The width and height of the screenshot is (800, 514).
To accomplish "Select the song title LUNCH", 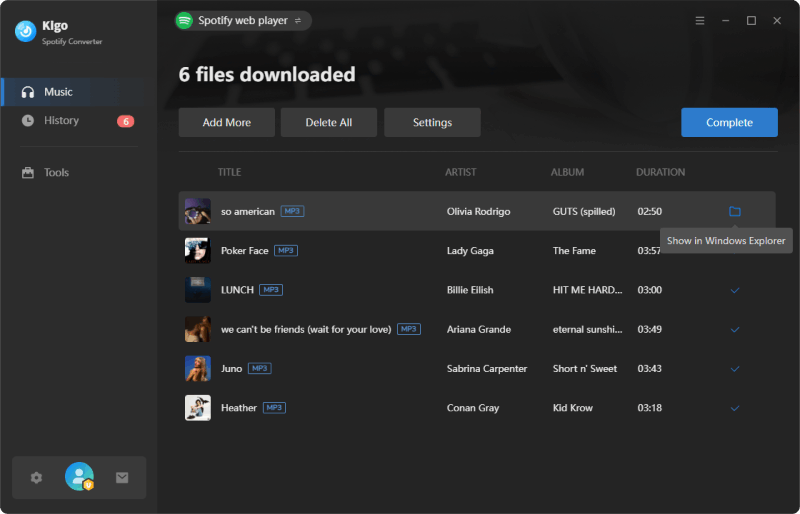I will pyautogui.click(x=237, y=290).
